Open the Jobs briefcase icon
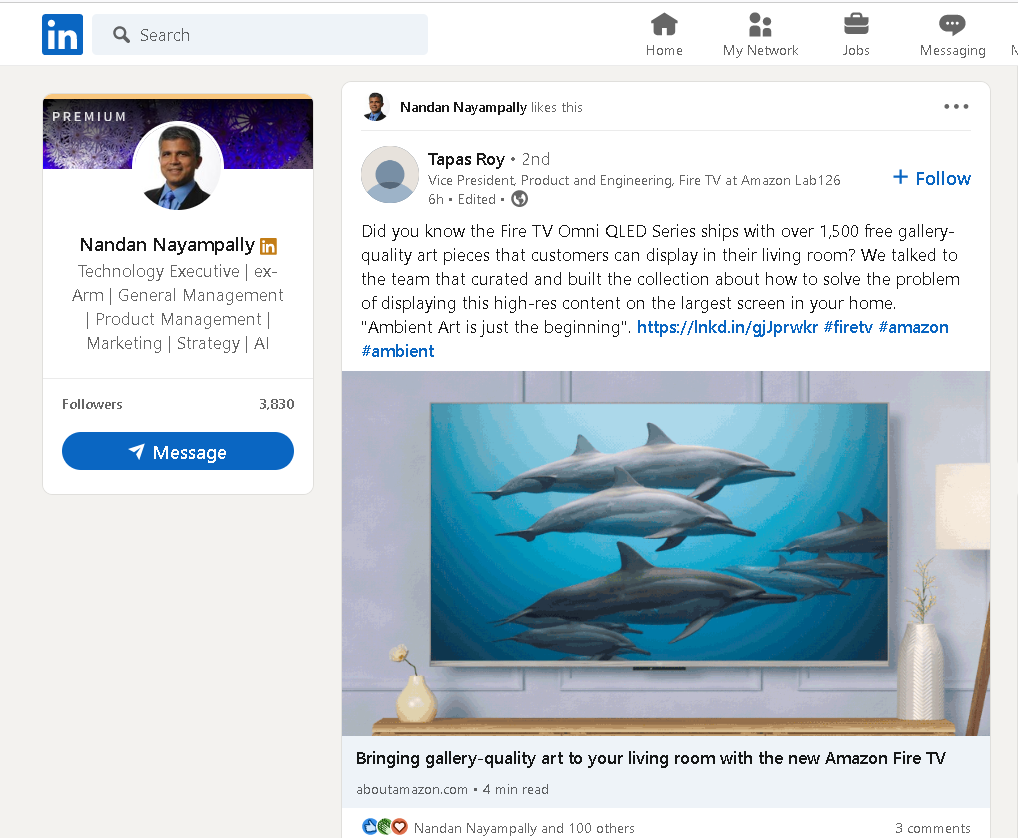The image size is (1018, 838). (x=856, y=24)
